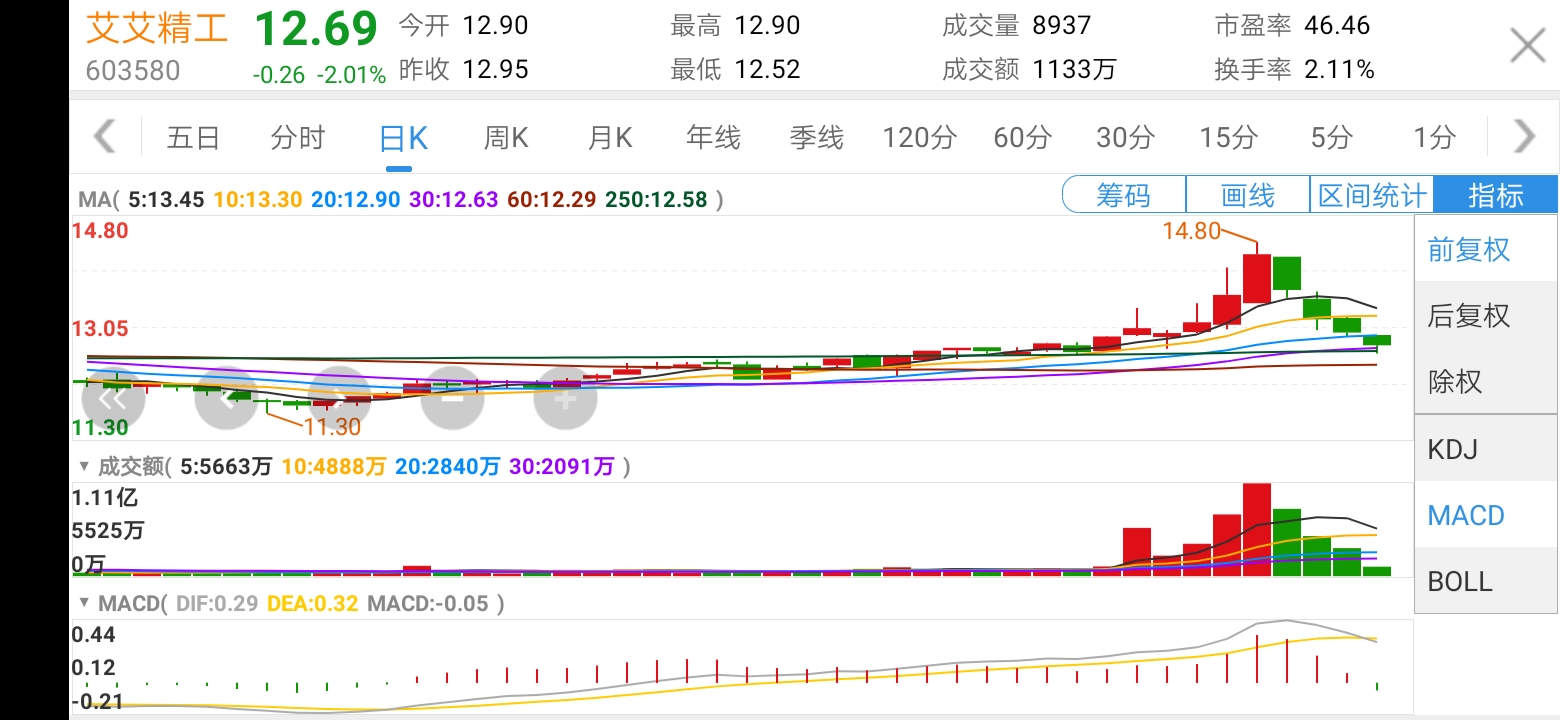This screenshot has width=1560, height=720.
Task: Choose 后复权 adjustment option
Action: [x=1486, y=315]
